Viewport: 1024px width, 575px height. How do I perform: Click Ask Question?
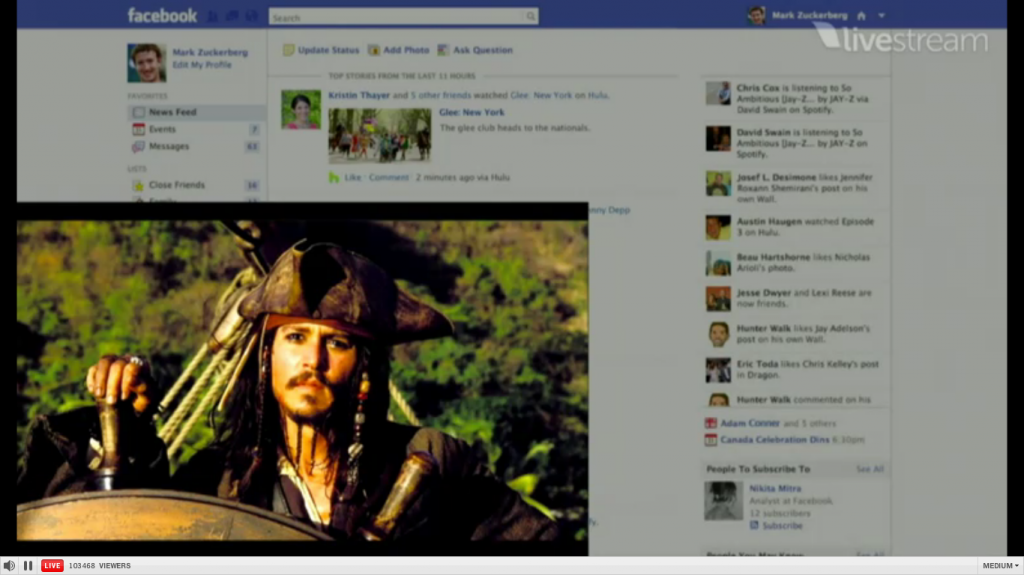click(475, 50)
